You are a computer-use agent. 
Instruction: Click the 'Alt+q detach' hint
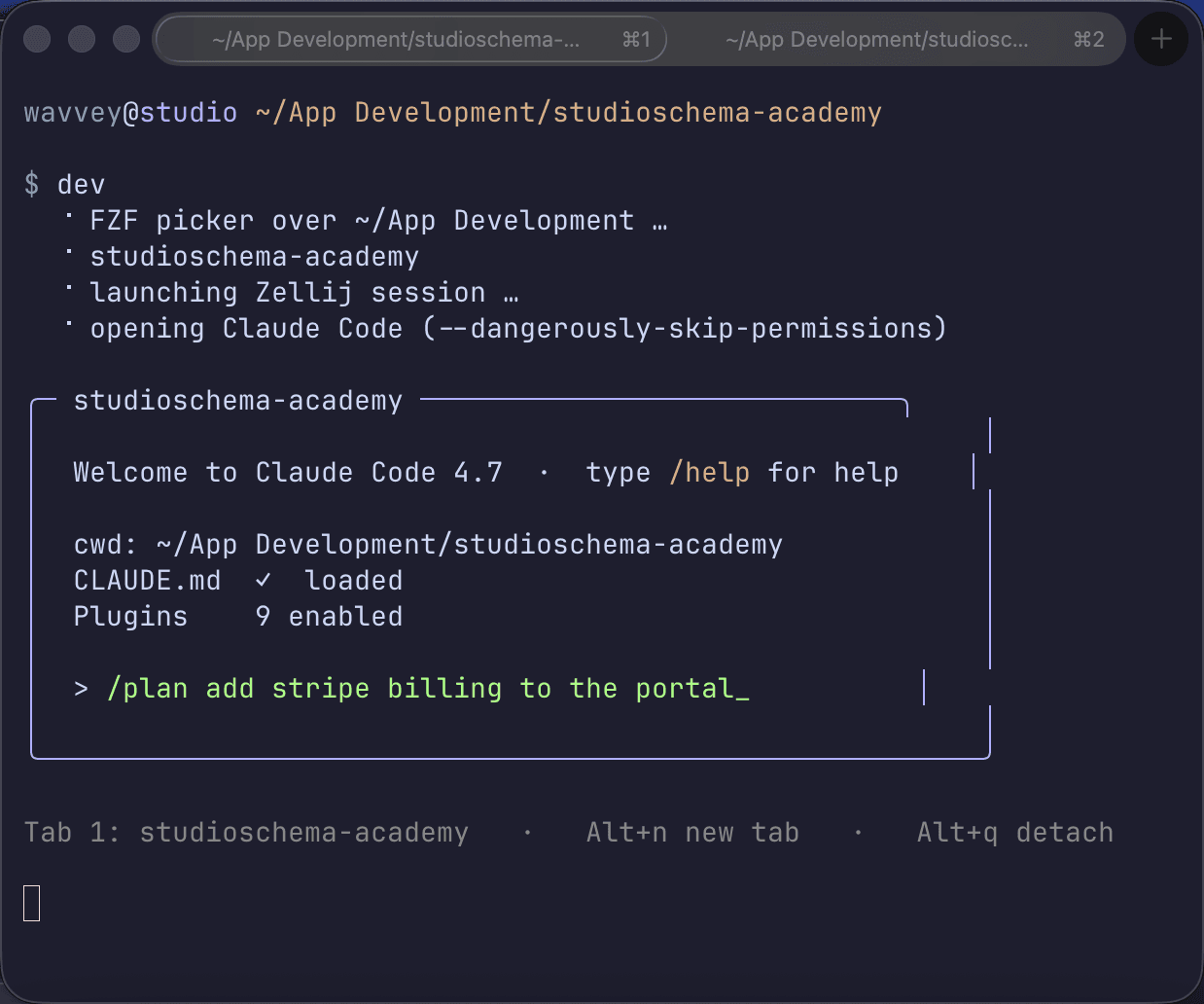coord(1015,833)
